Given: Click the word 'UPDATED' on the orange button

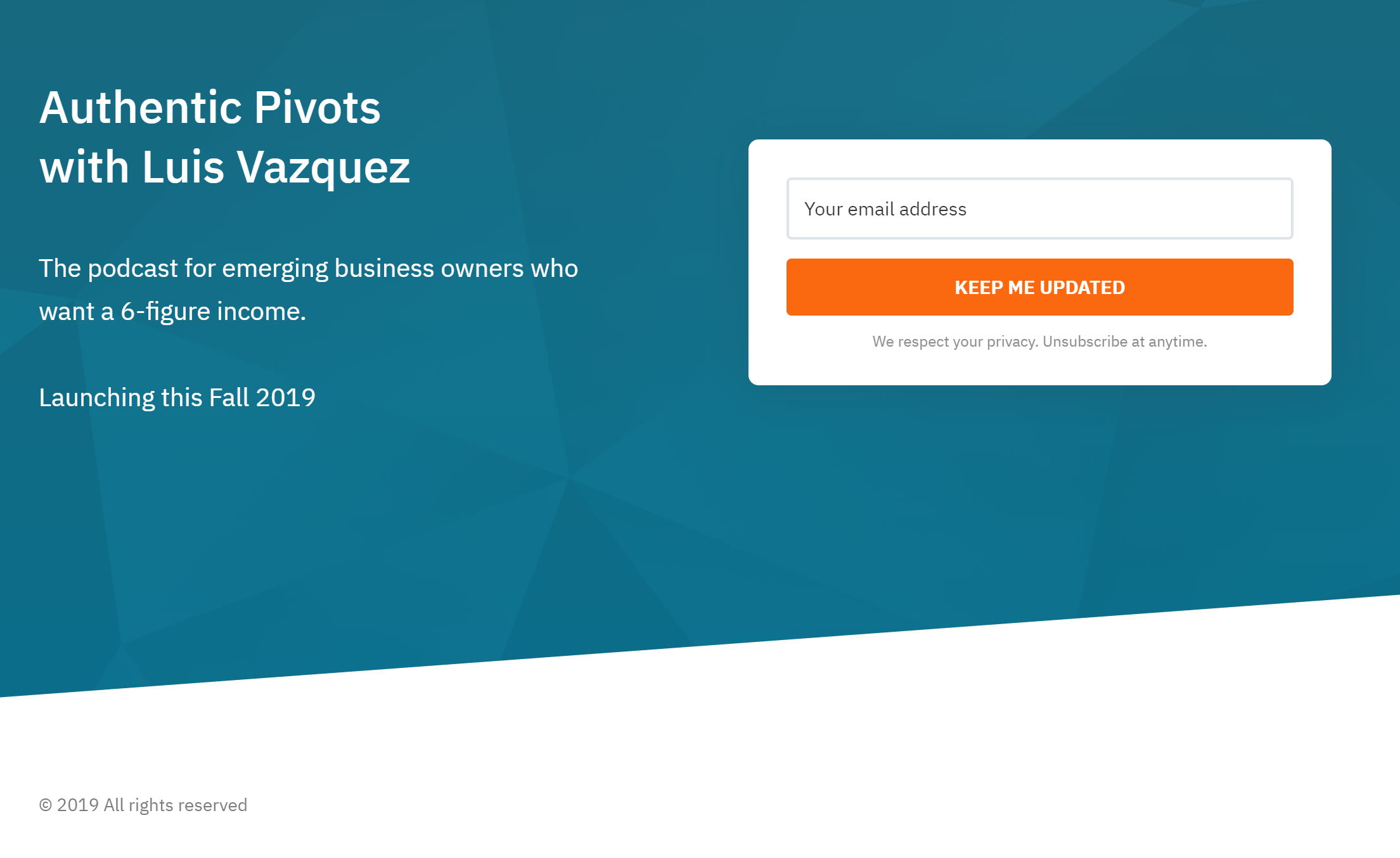Looking at the screenshot, I should point(1082,288).
